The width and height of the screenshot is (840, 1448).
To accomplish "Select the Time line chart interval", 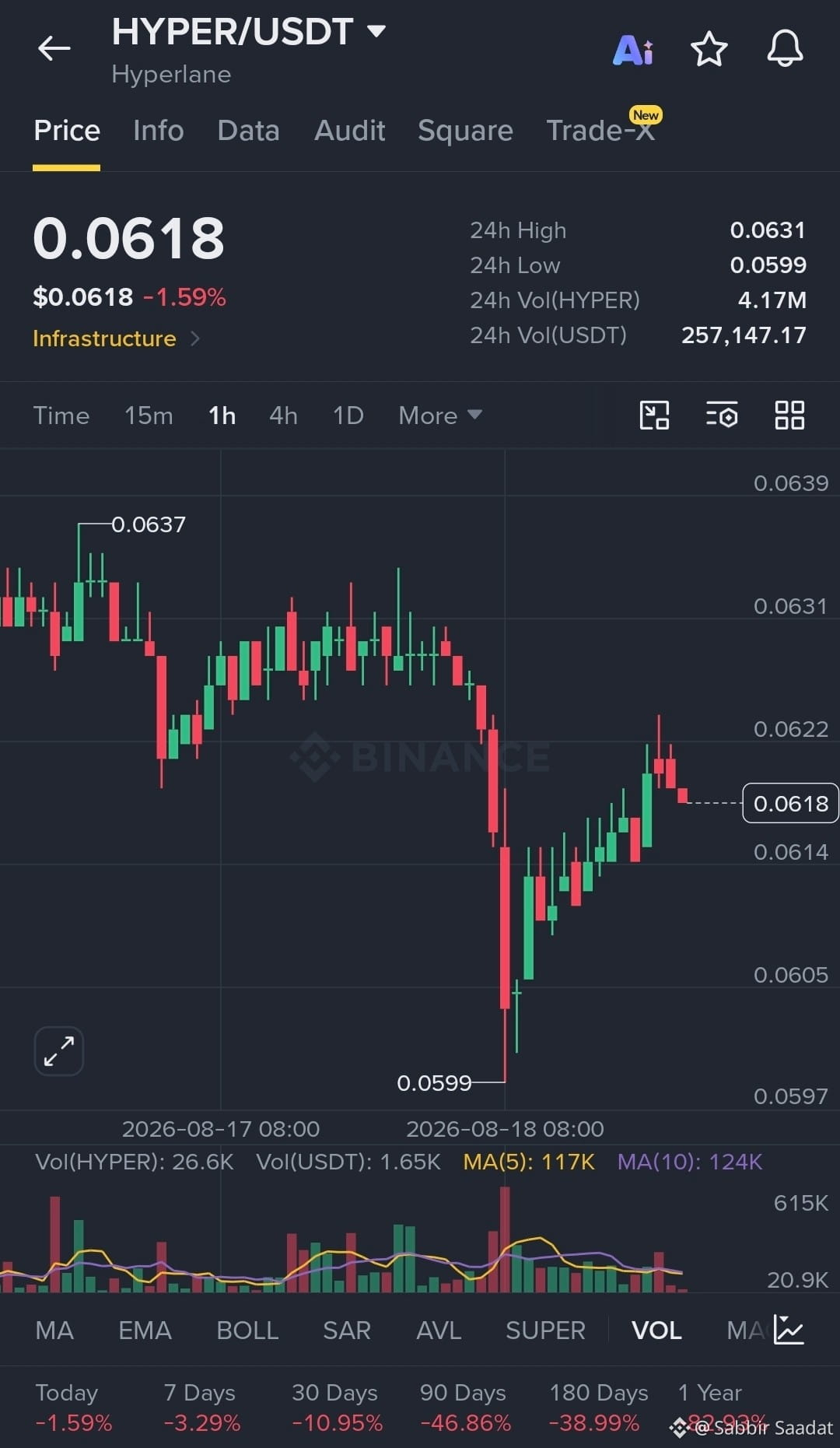I will [61, 415].
